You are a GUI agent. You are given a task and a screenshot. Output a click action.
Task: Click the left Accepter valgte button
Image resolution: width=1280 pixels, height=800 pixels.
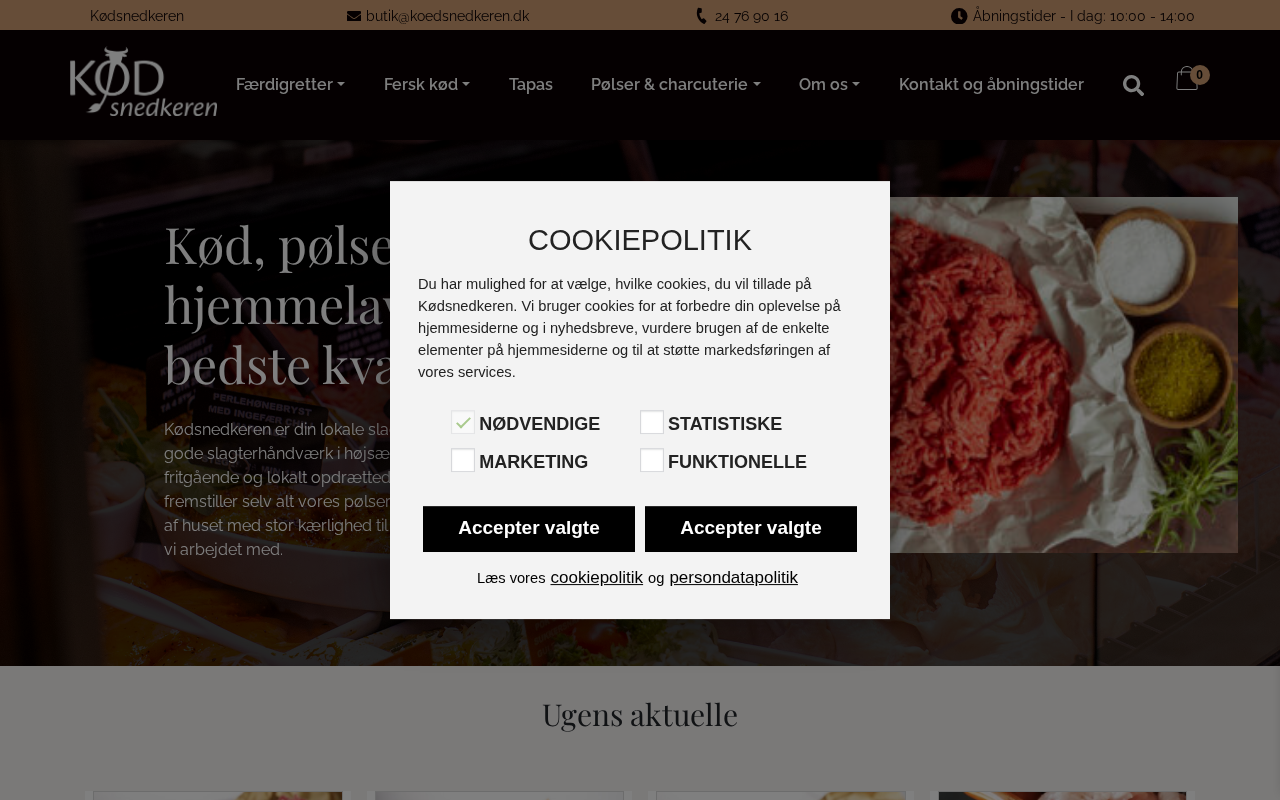(x=529, y=529)
